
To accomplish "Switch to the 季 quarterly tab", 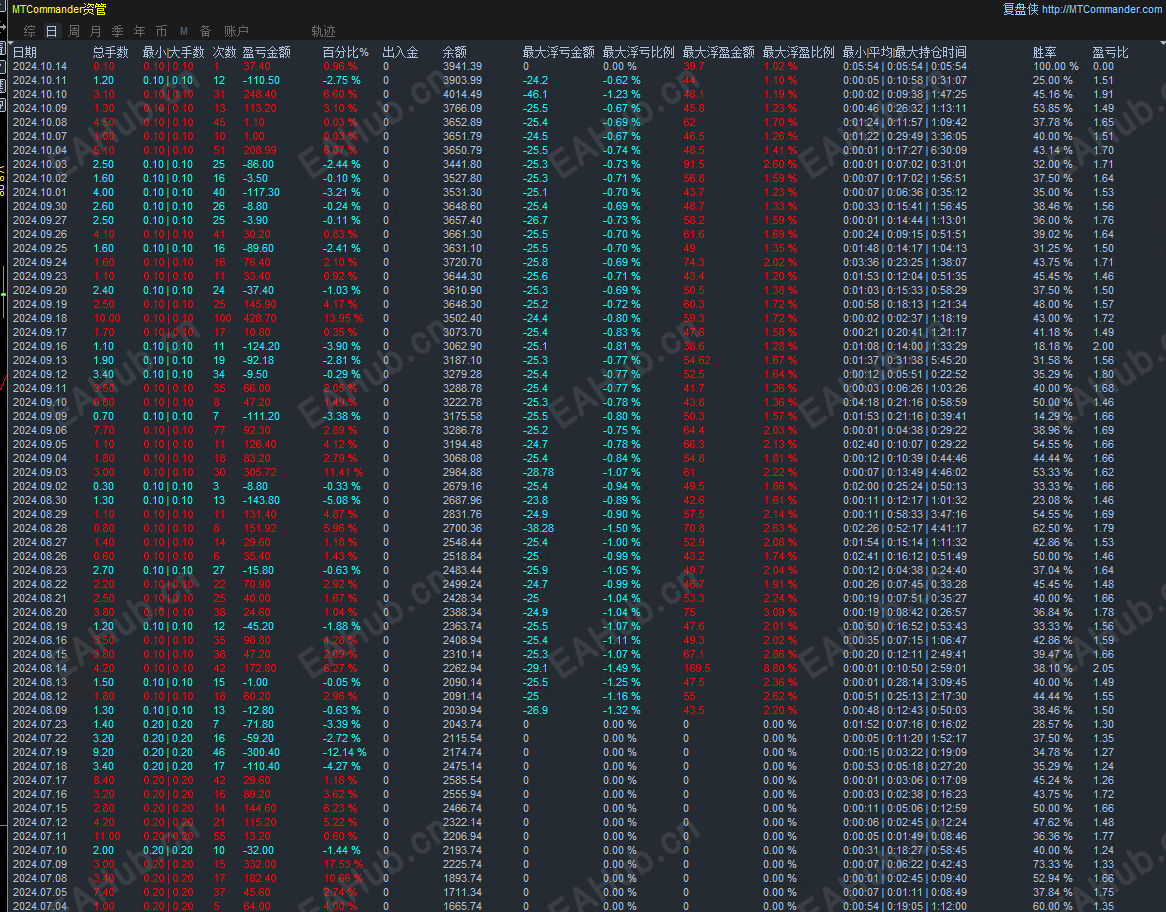I will pyautogui.click(x=117, y=31).
